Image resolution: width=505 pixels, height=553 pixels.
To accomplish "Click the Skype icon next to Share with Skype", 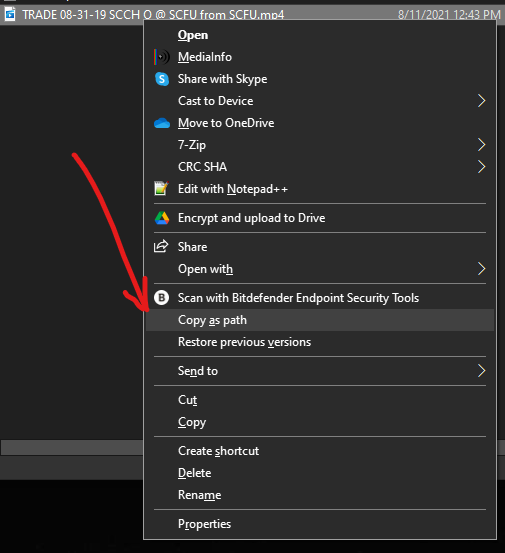I will click(162, 79).
